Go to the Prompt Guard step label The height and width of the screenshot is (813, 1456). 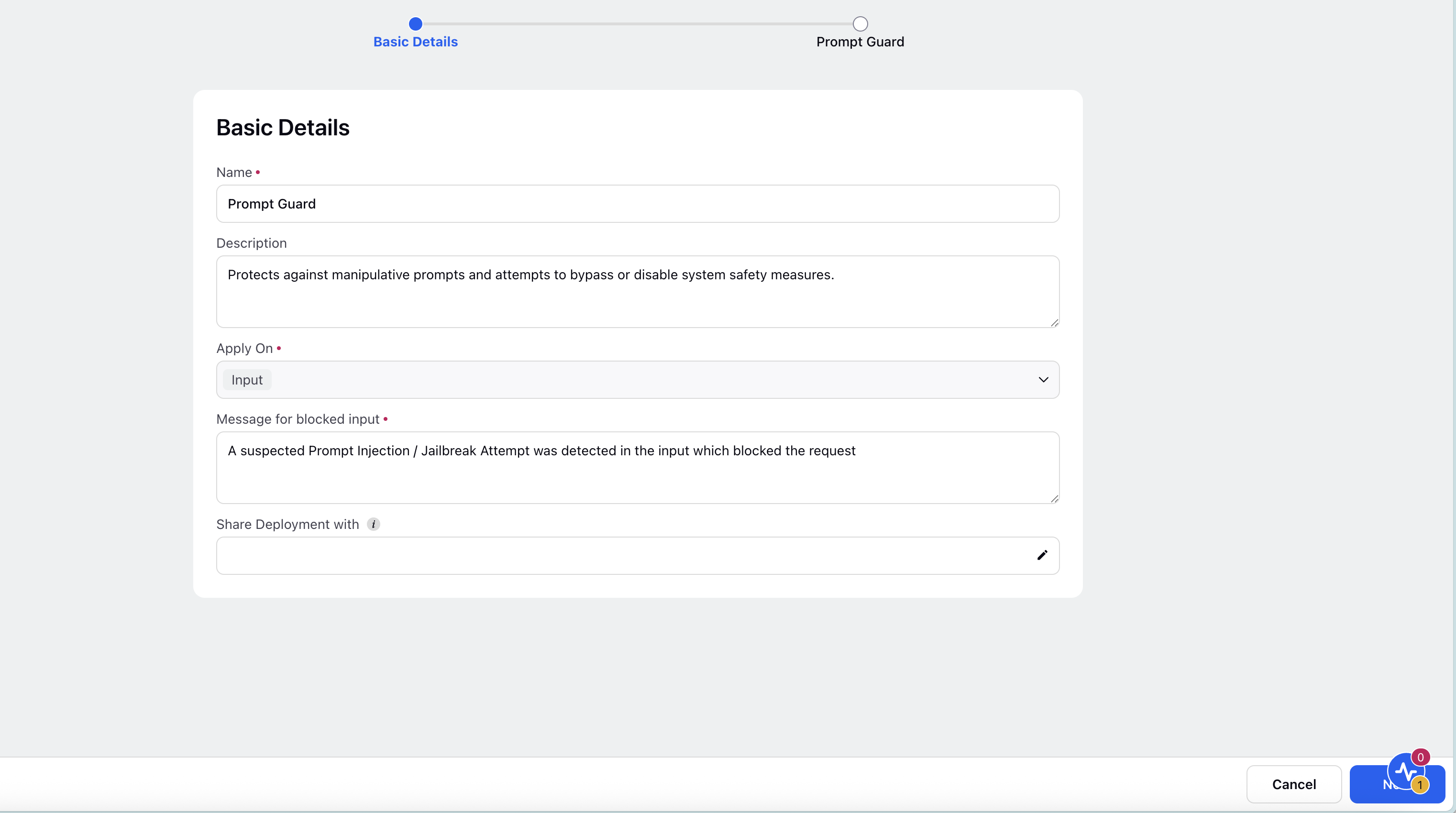[x=860, y=42]
